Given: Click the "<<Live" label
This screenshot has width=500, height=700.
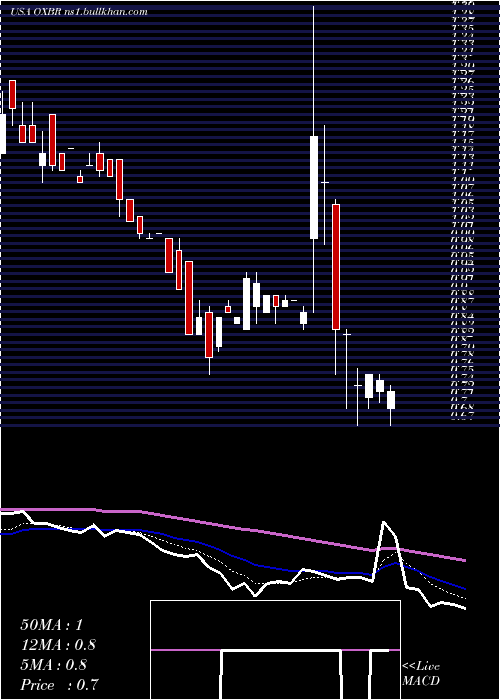Looking at the screenshot, I should [x=421, y=667].
